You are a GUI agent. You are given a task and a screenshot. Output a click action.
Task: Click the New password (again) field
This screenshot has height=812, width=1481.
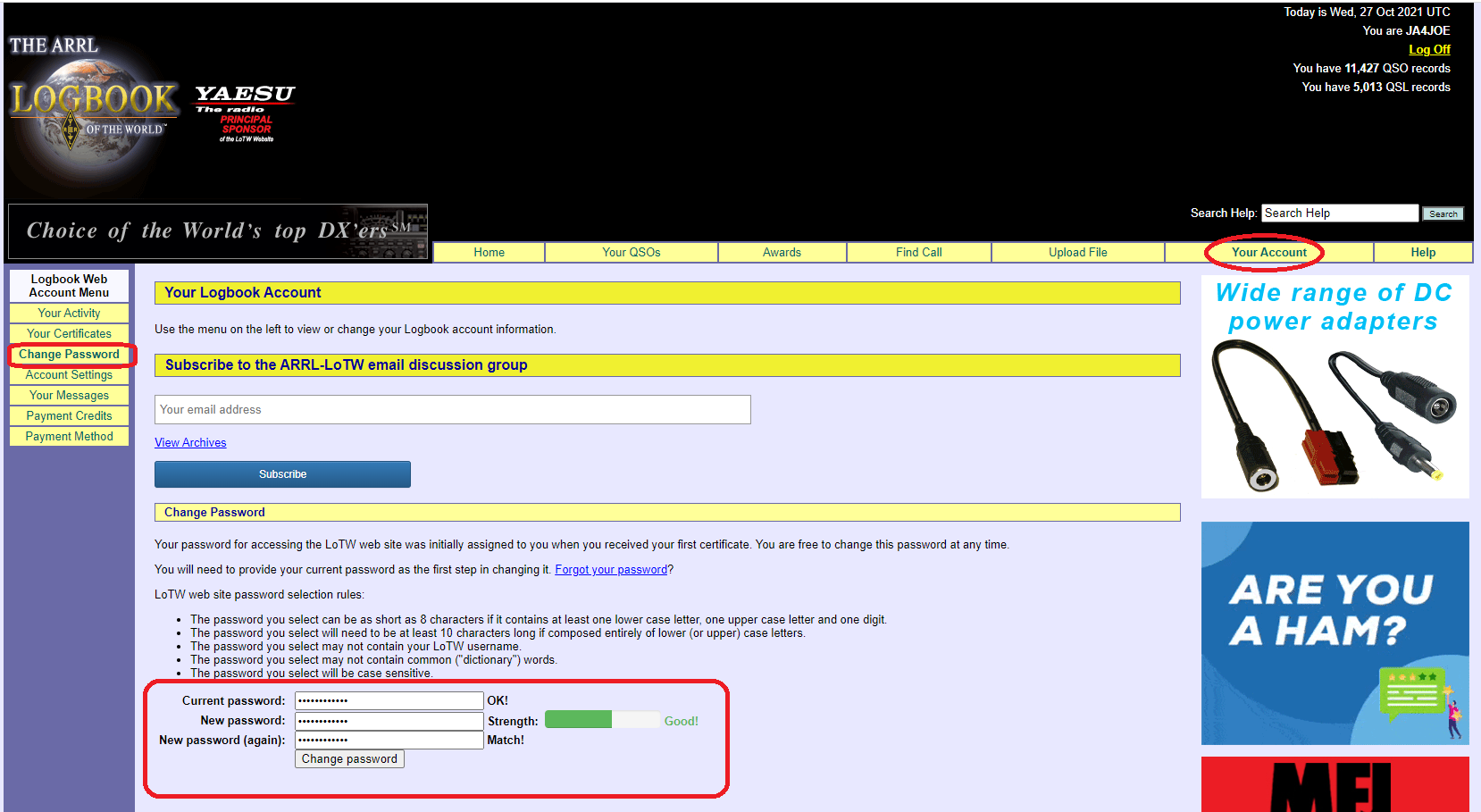pyautogui.click(x=389, y=741)
